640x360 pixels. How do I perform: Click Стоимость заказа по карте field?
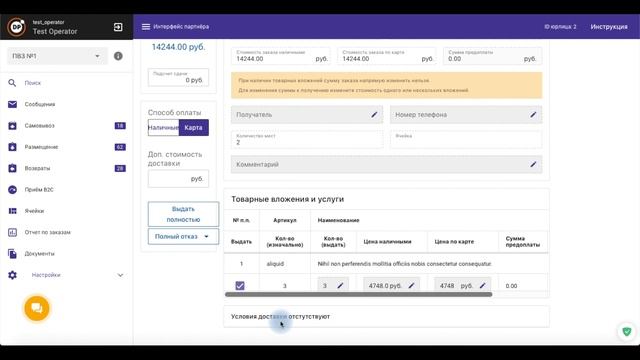coord(387,56)
